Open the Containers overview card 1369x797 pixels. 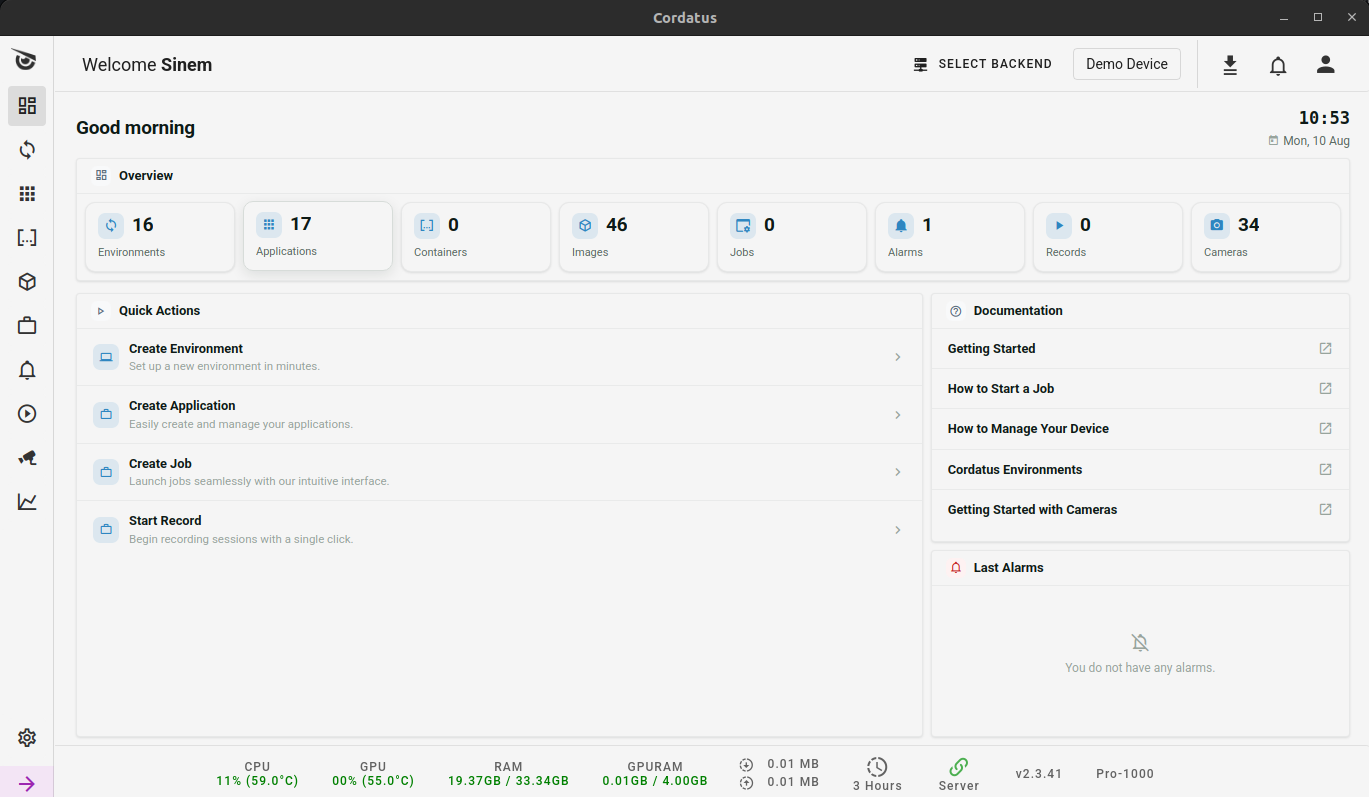pyautogui.click(x=476, y=237)
